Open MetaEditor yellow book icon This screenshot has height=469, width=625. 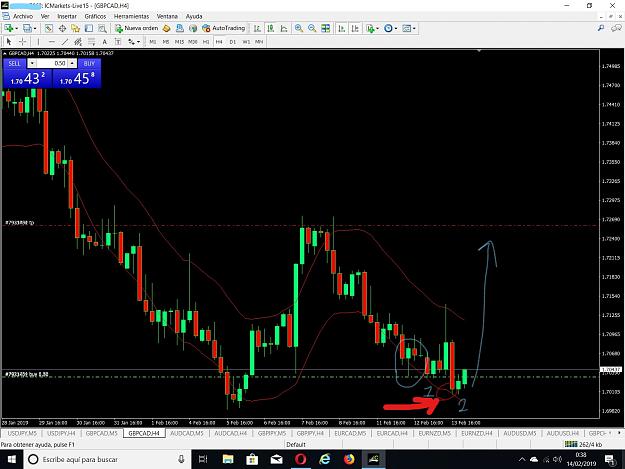[x=167, y=28]
